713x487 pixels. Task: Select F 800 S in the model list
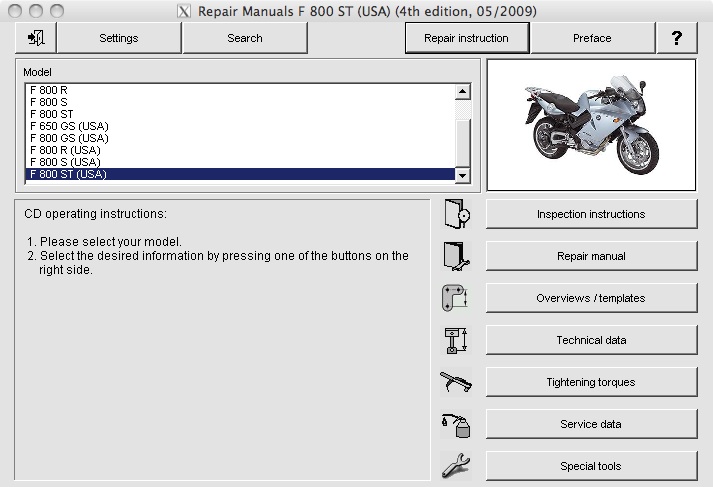[x=240, y=102]
